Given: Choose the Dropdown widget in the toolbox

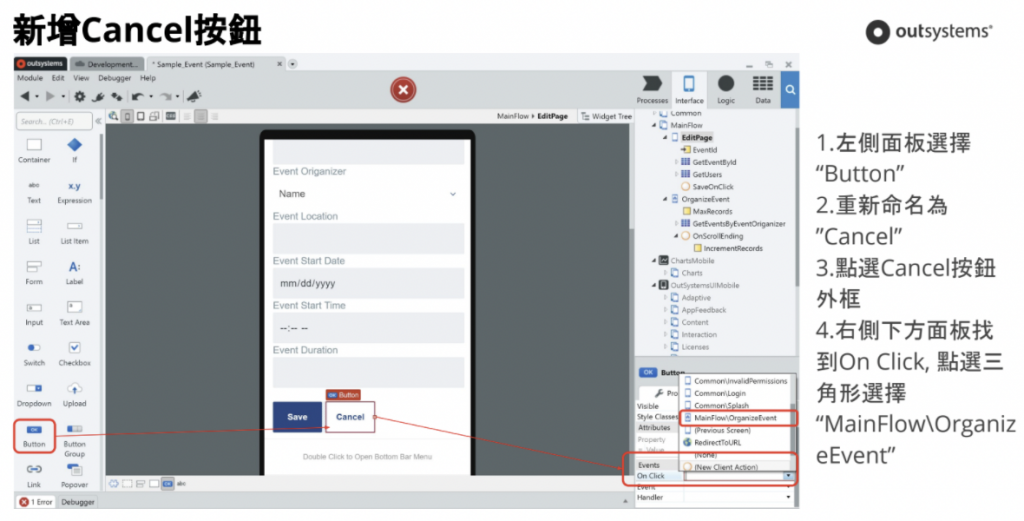Looking at the screenshot, I should (x=34, y=395).
